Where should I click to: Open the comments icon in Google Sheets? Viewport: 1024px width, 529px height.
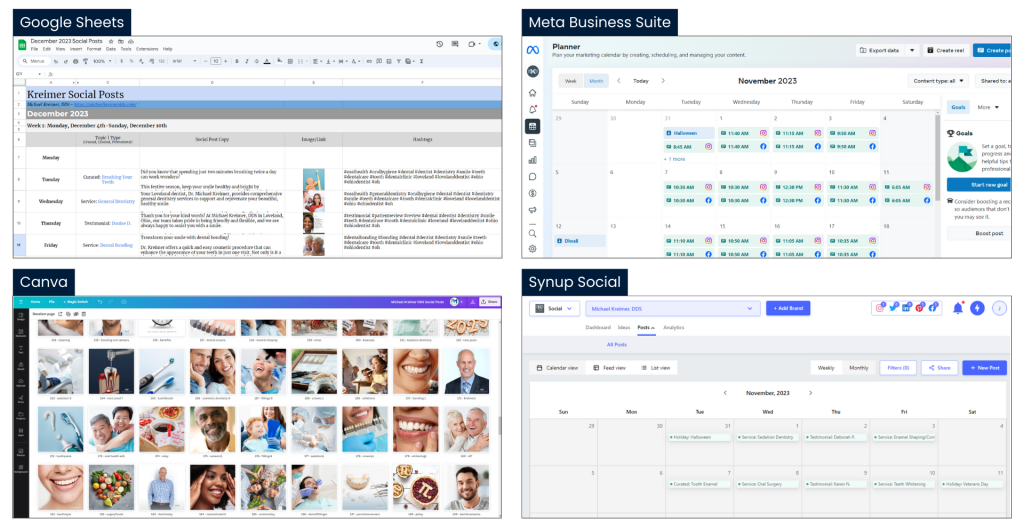tap(455, 44)
